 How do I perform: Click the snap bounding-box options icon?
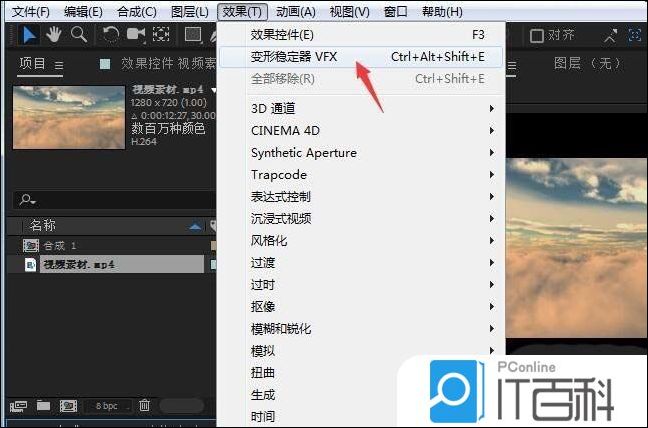click(635, 35)
